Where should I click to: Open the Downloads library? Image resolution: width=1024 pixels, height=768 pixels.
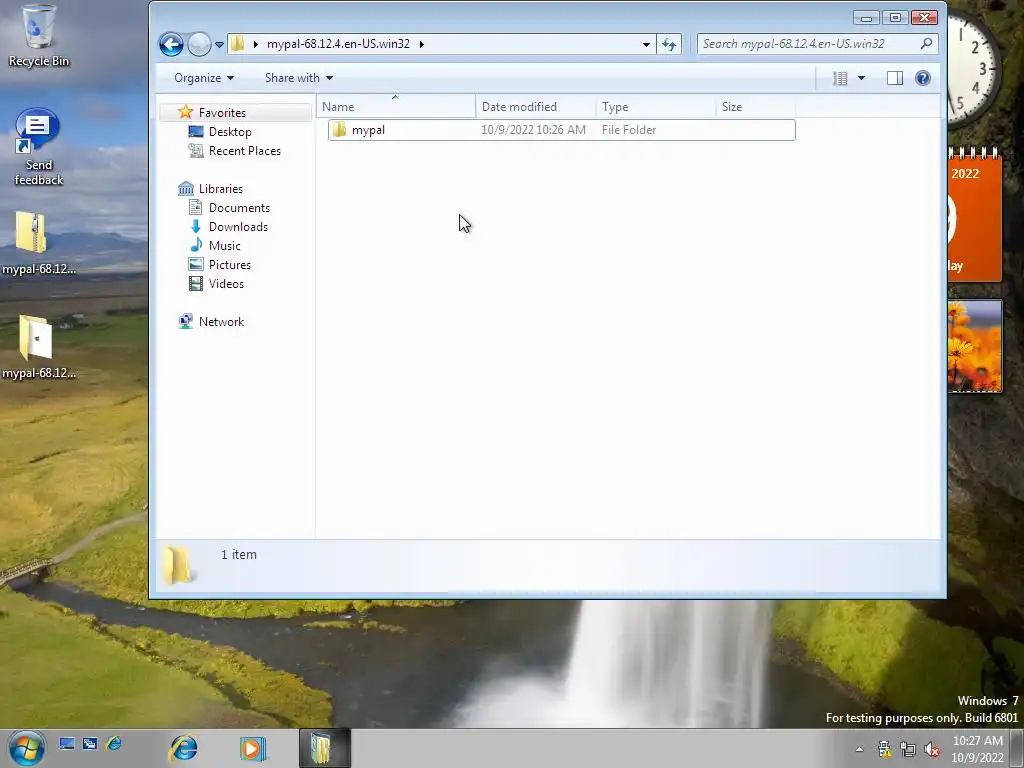point(238,227)
